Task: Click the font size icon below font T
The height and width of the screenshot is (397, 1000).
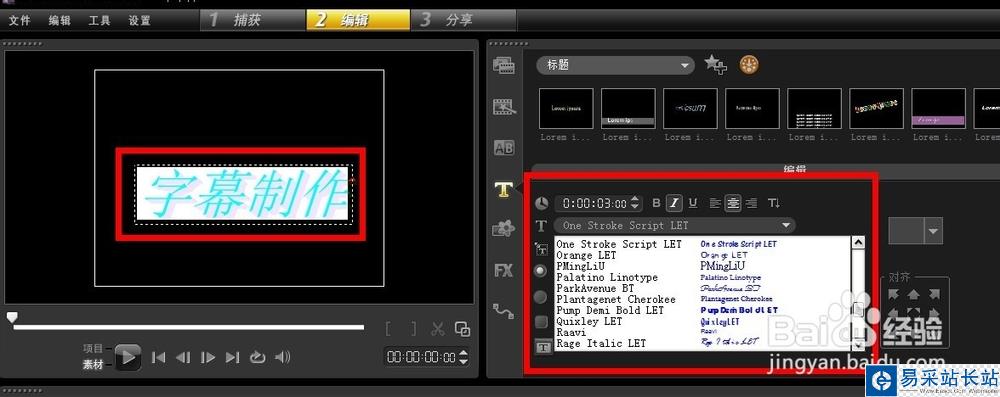Action: [x=541, y=249]
